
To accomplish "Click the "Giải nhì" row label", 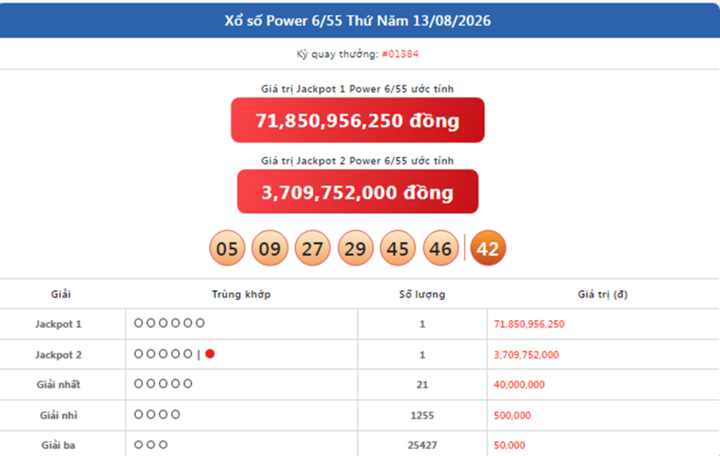I will click(58, 416).
